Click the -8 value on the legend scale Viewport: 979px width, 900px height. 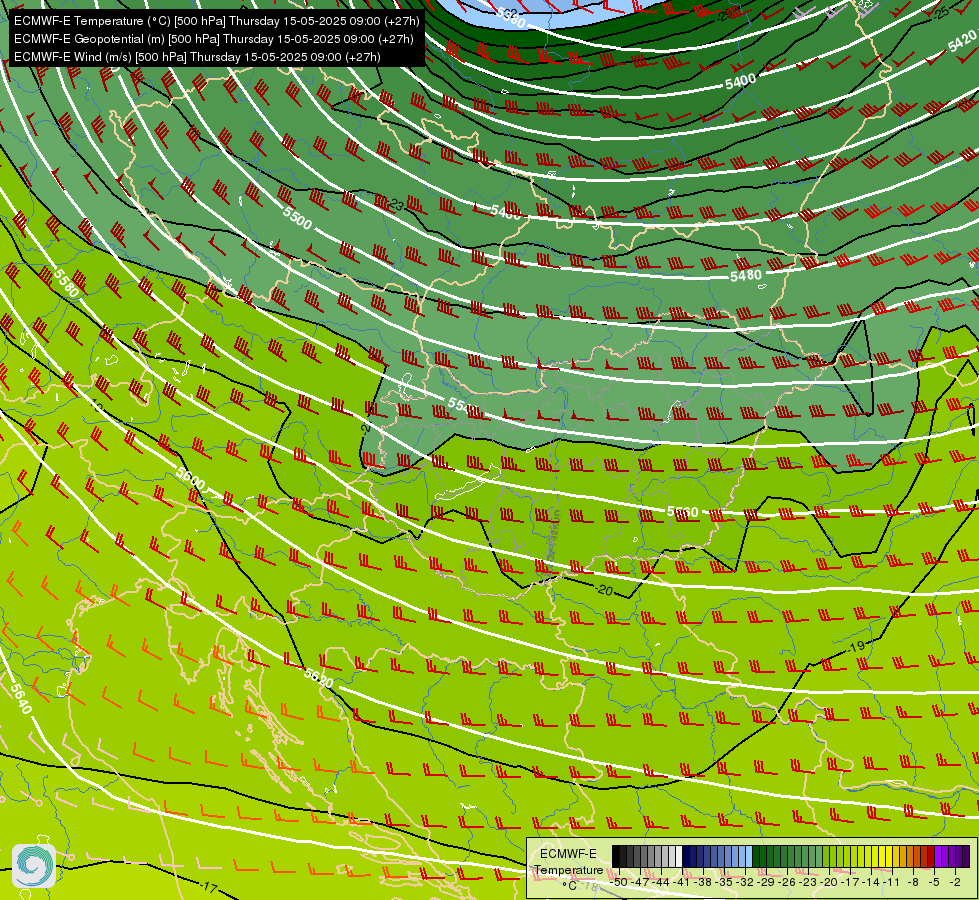tap(913, 883)
